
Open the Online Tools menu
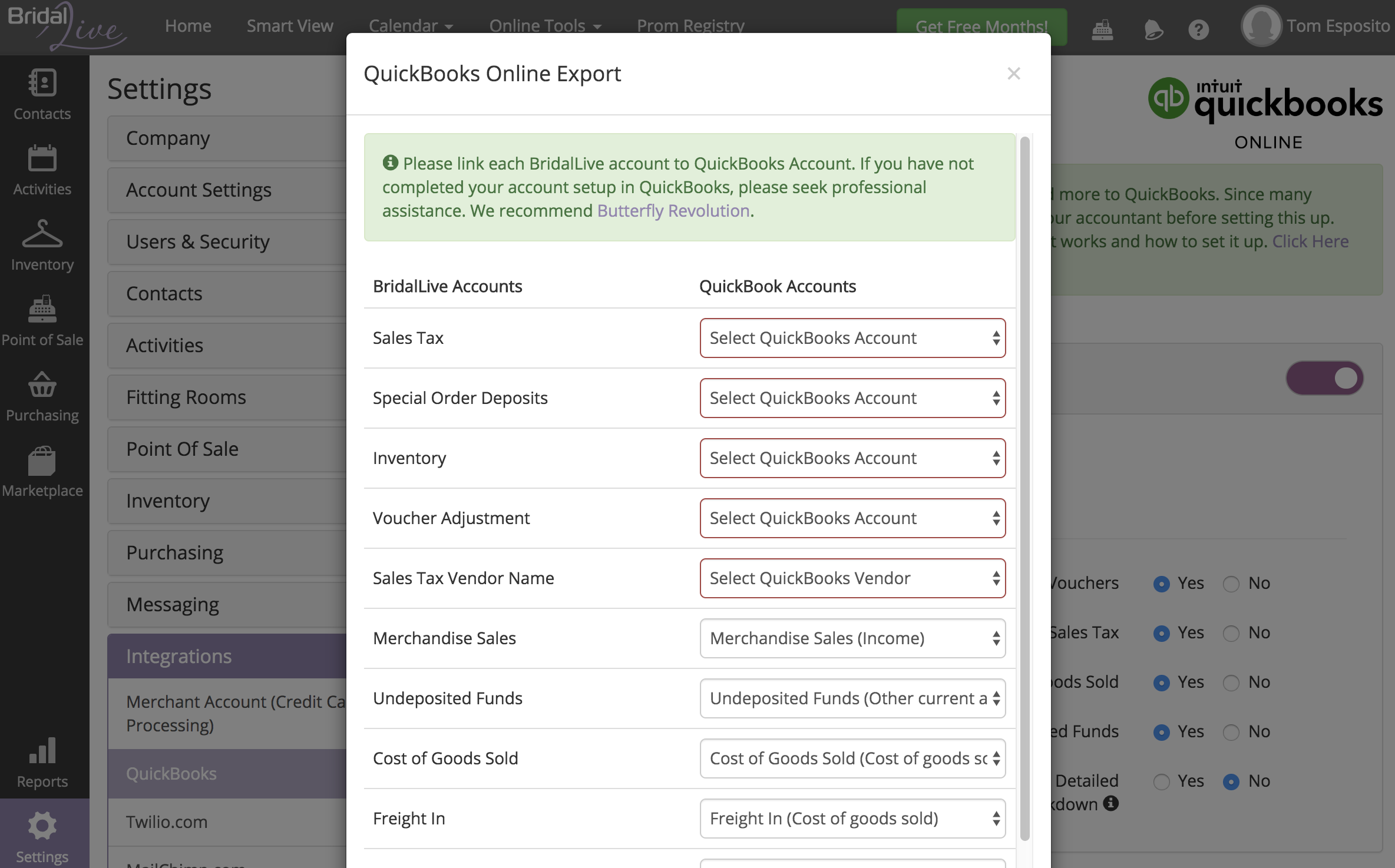pos(545,26)
